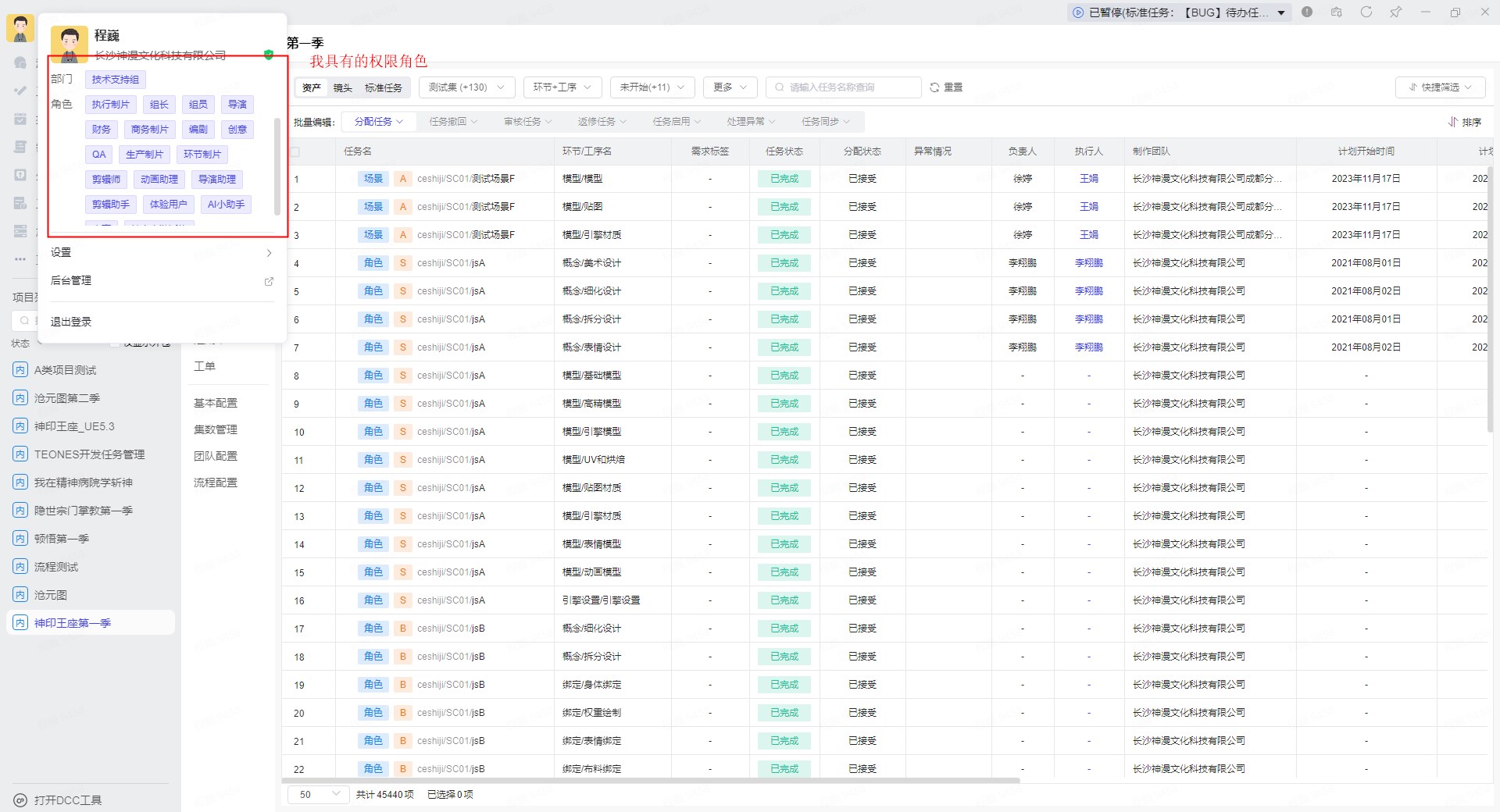Toggle the select-all checkbox in the table header
1500x812 pixels.
tap(295, 151)
